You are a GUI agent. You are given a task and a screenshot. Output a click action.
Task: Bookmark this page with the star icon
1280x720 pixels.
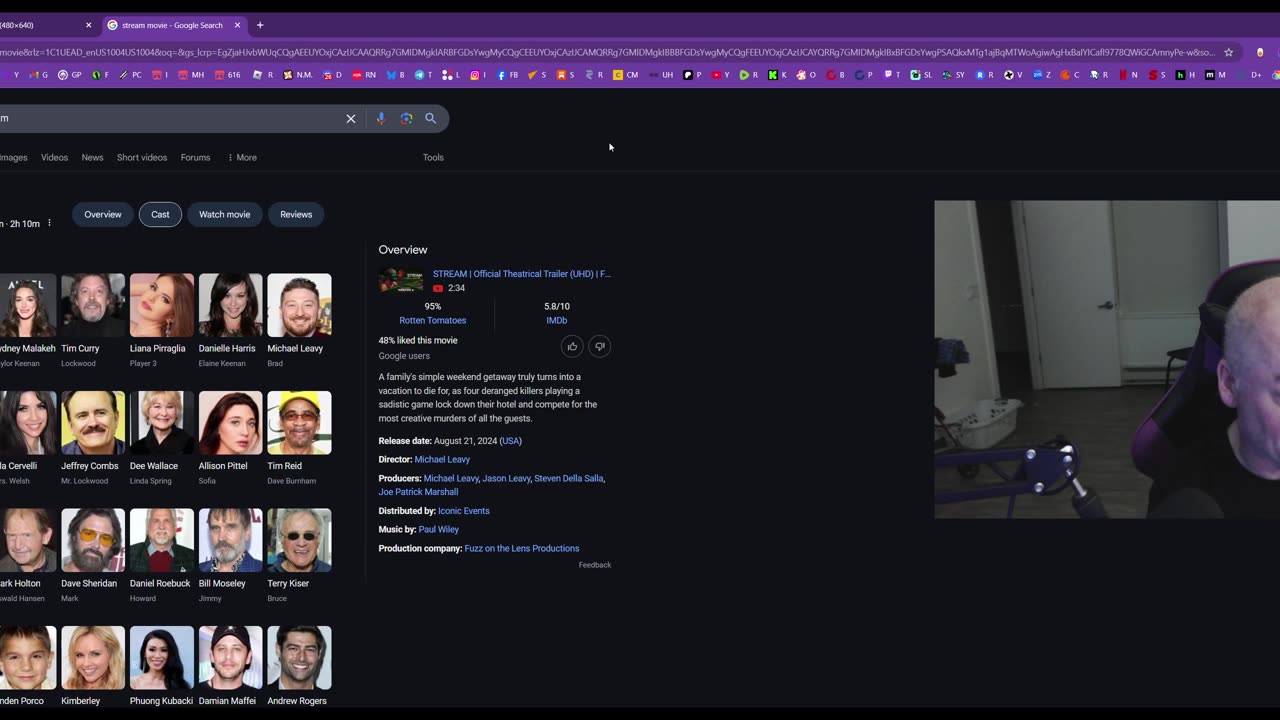coord(1229,52)
